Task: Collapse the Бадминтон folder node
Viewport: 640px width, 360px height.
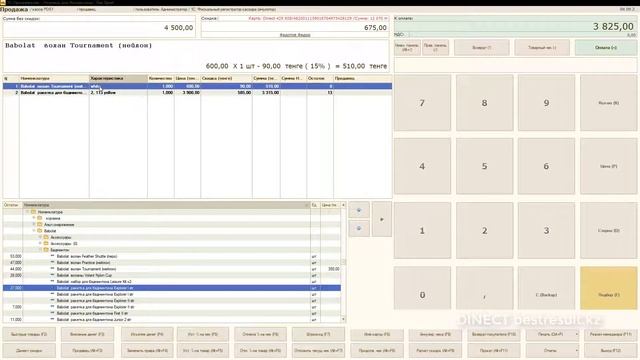Action: tap(40, 249)
